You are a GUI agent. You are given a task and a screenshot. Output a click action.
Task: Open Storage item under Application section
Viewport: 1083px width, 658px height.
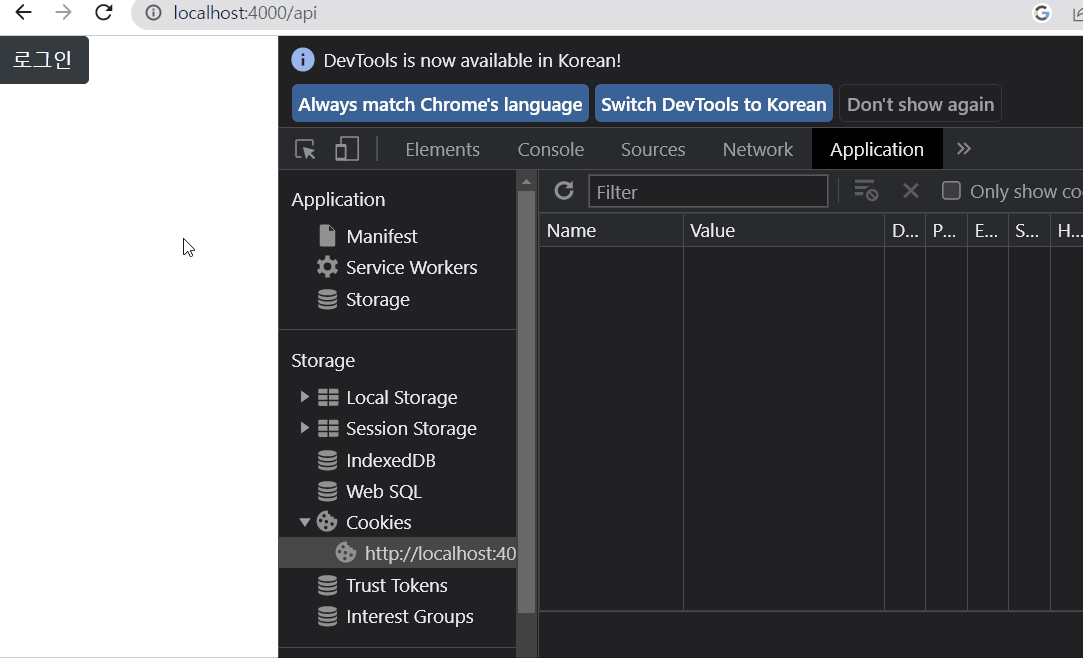(378, 299)
